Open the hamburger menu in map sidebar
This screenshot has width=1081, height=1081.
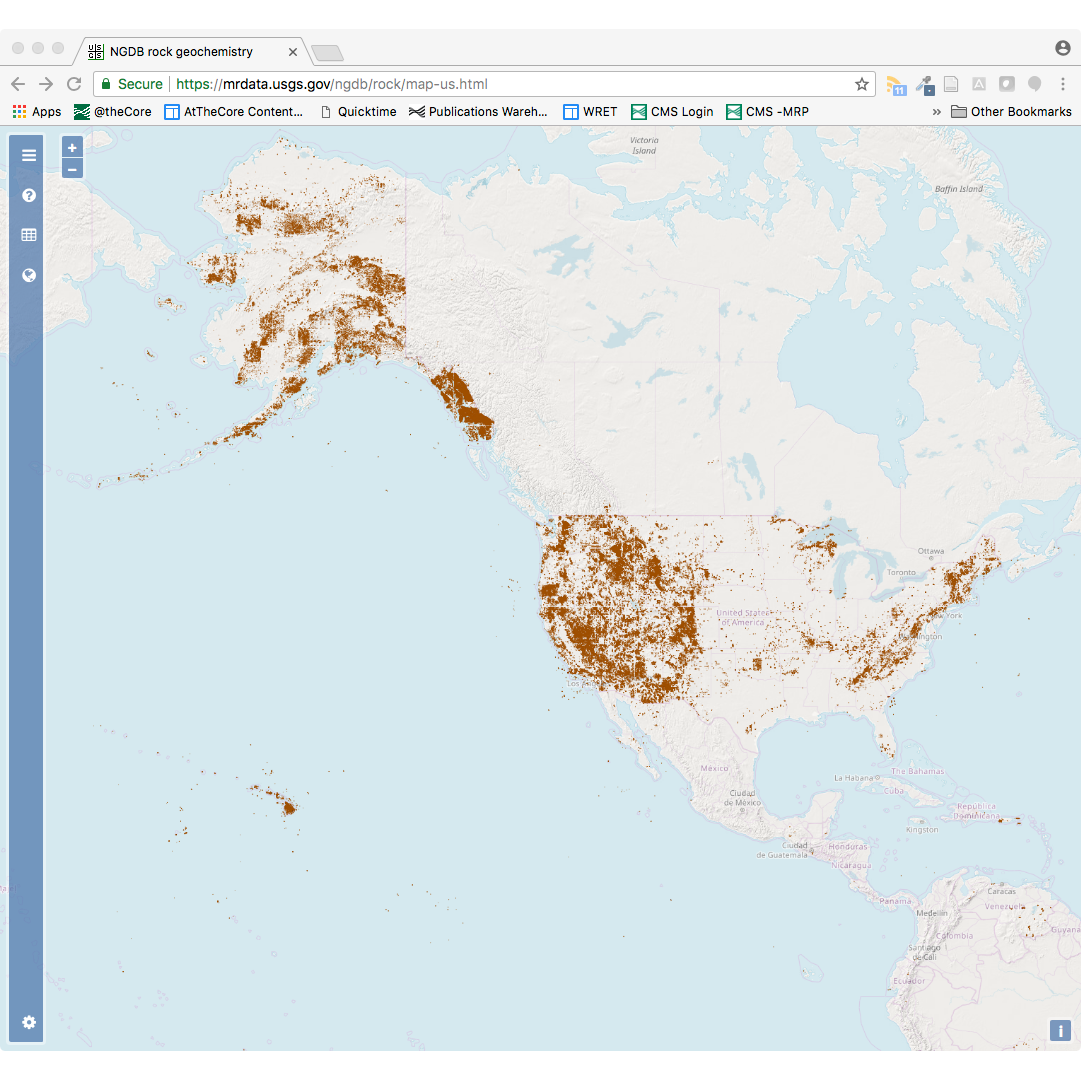28,155
